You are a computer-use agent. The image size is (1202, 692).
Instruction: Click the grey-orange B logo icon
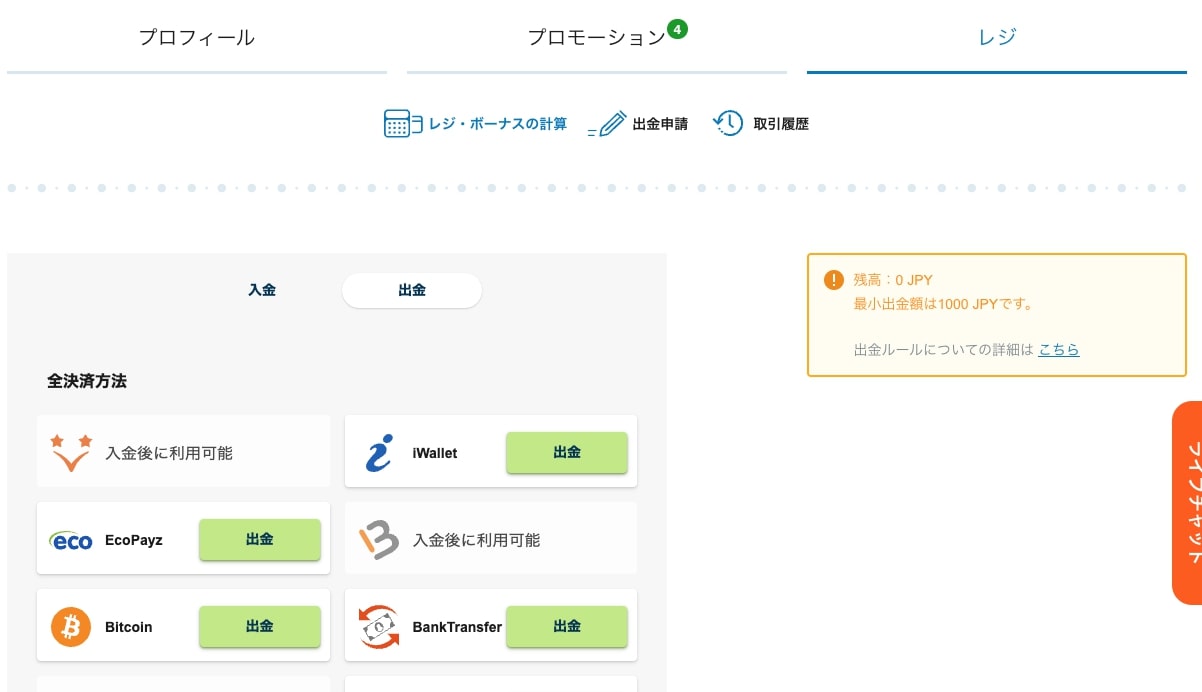click(379, 540)
